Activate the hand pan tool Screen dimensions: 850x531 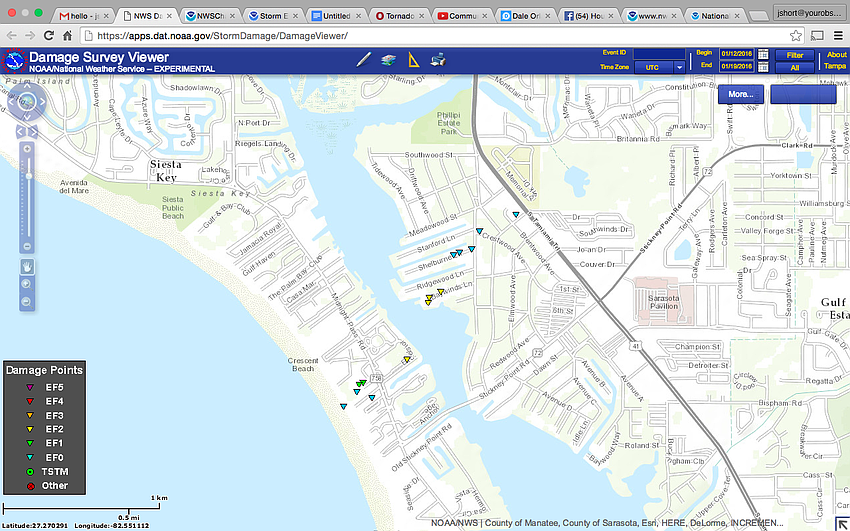27,266
